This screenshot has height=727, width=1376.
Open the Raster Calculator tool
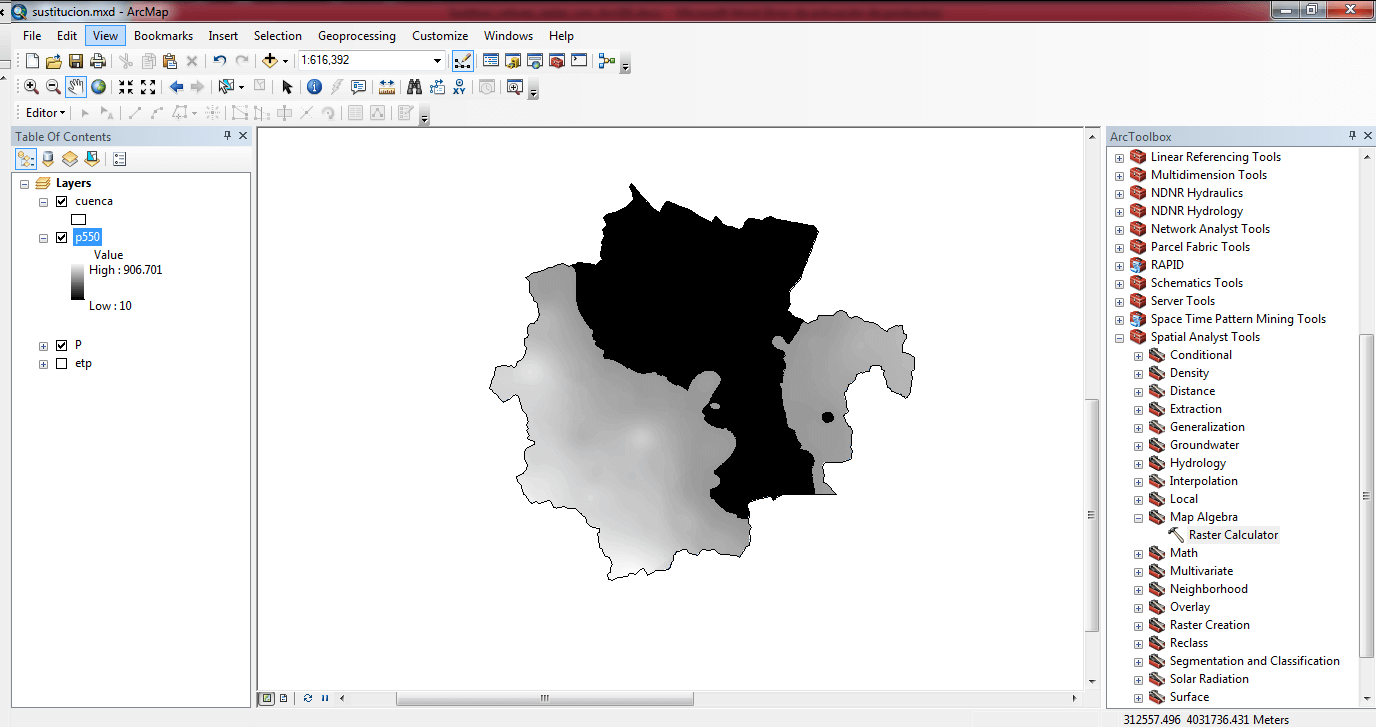[x=1233, y=535]
